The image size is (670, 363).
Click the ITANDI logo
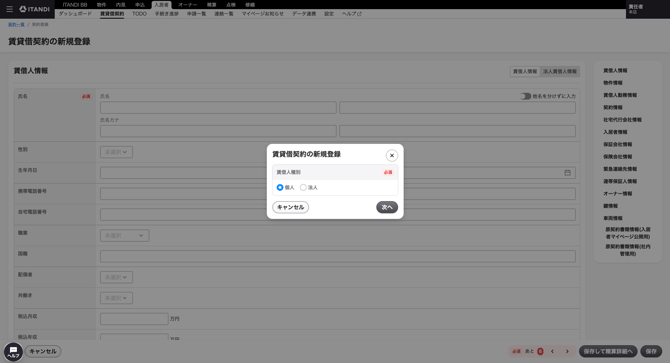click(x=35, y=9)
